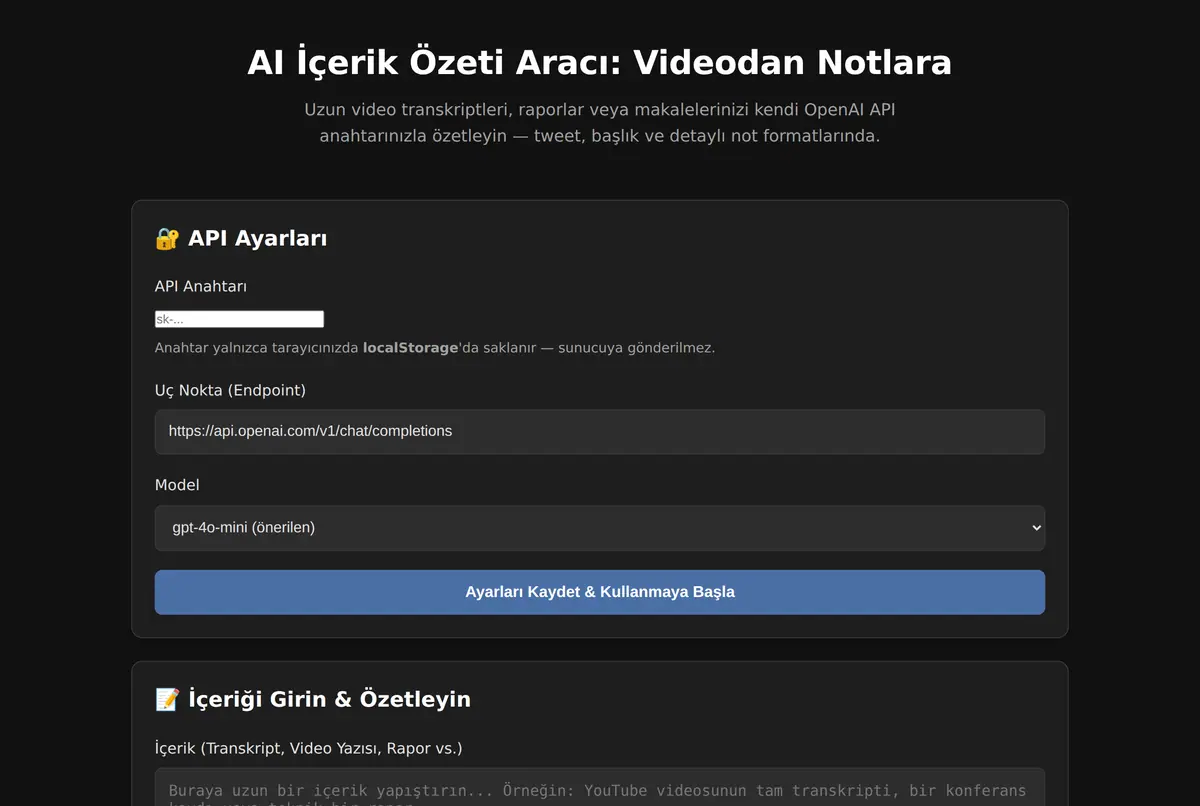The height and width of the screenshot is (806, 1200).
Task: Click the İçerik (Transkript, Video Yazısı, Rapor vs.) label
Action: tap(309, 748)
